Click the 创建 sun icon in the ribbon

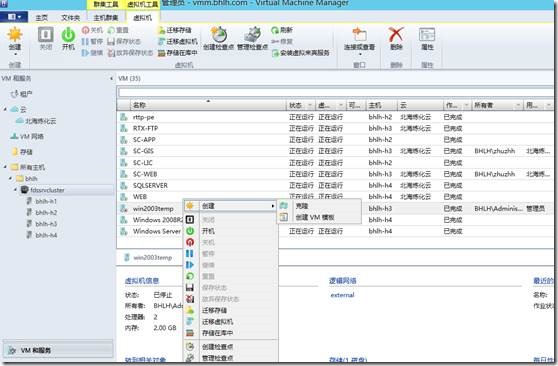pos(15,35)
